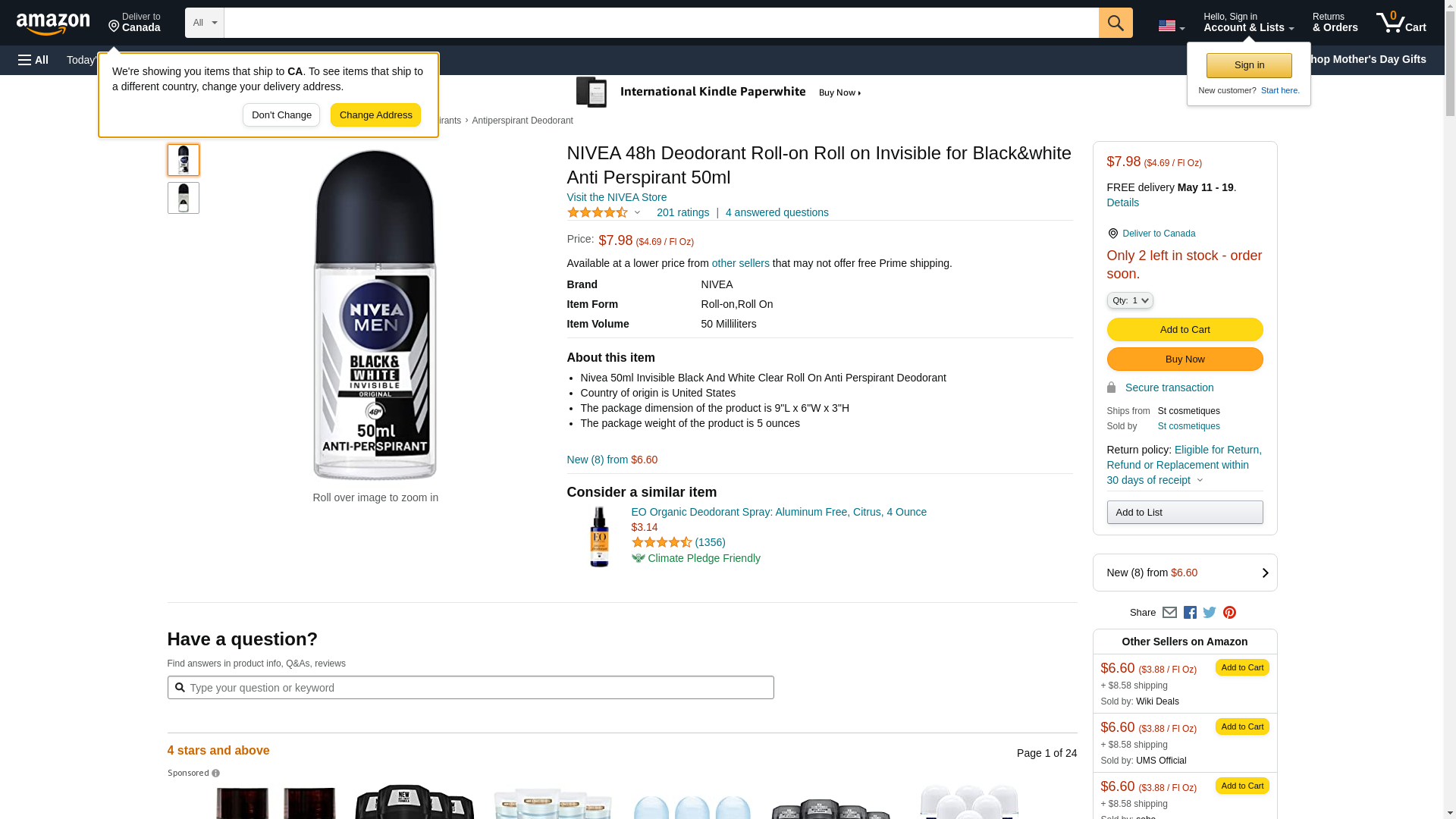Open the cart icon
Image resolution: width=1456 pixels, height=819 pixels.
(1401, 23)
